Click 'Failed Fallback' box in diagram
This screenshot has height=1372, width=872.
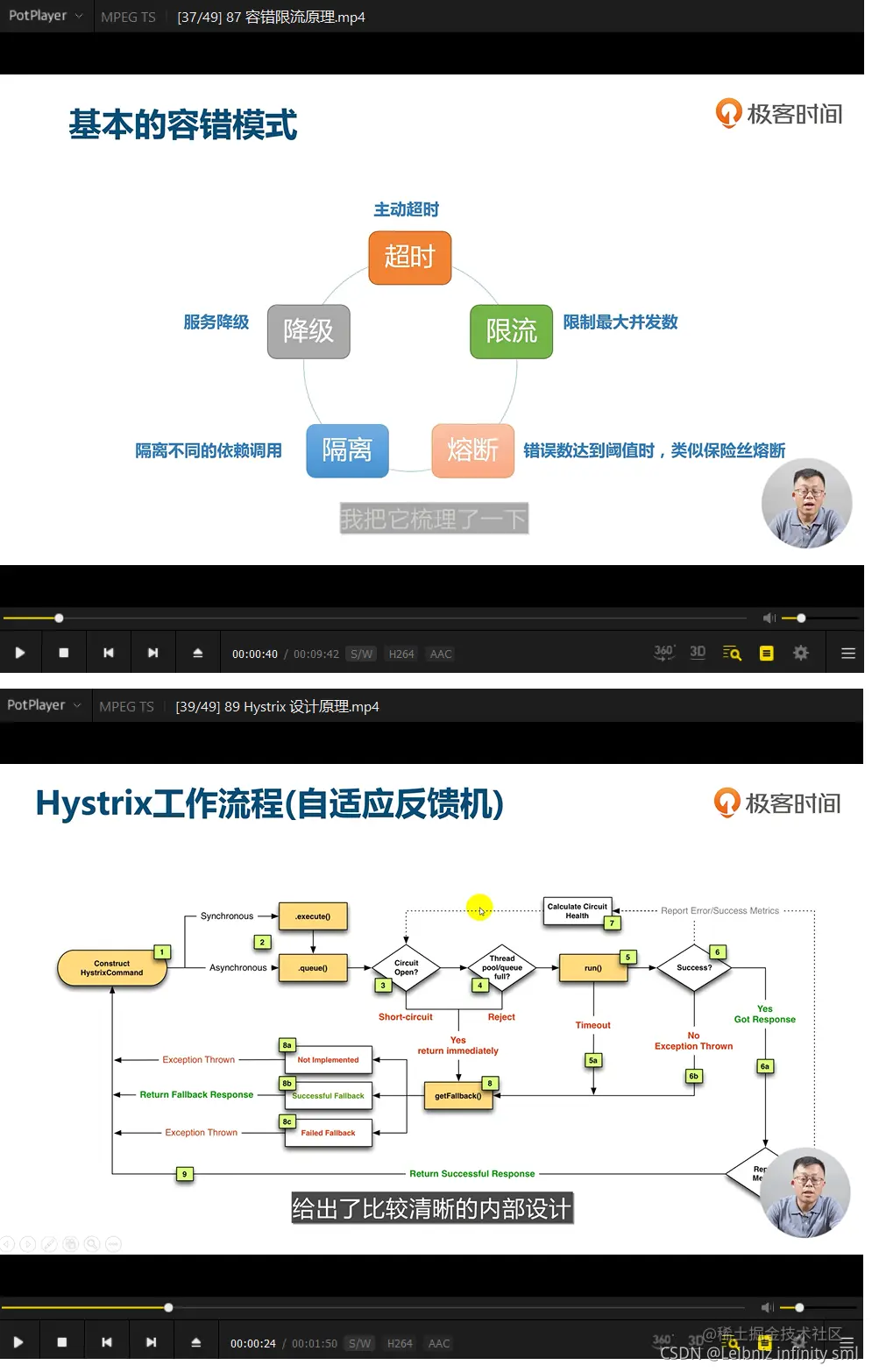(329, 1133)
